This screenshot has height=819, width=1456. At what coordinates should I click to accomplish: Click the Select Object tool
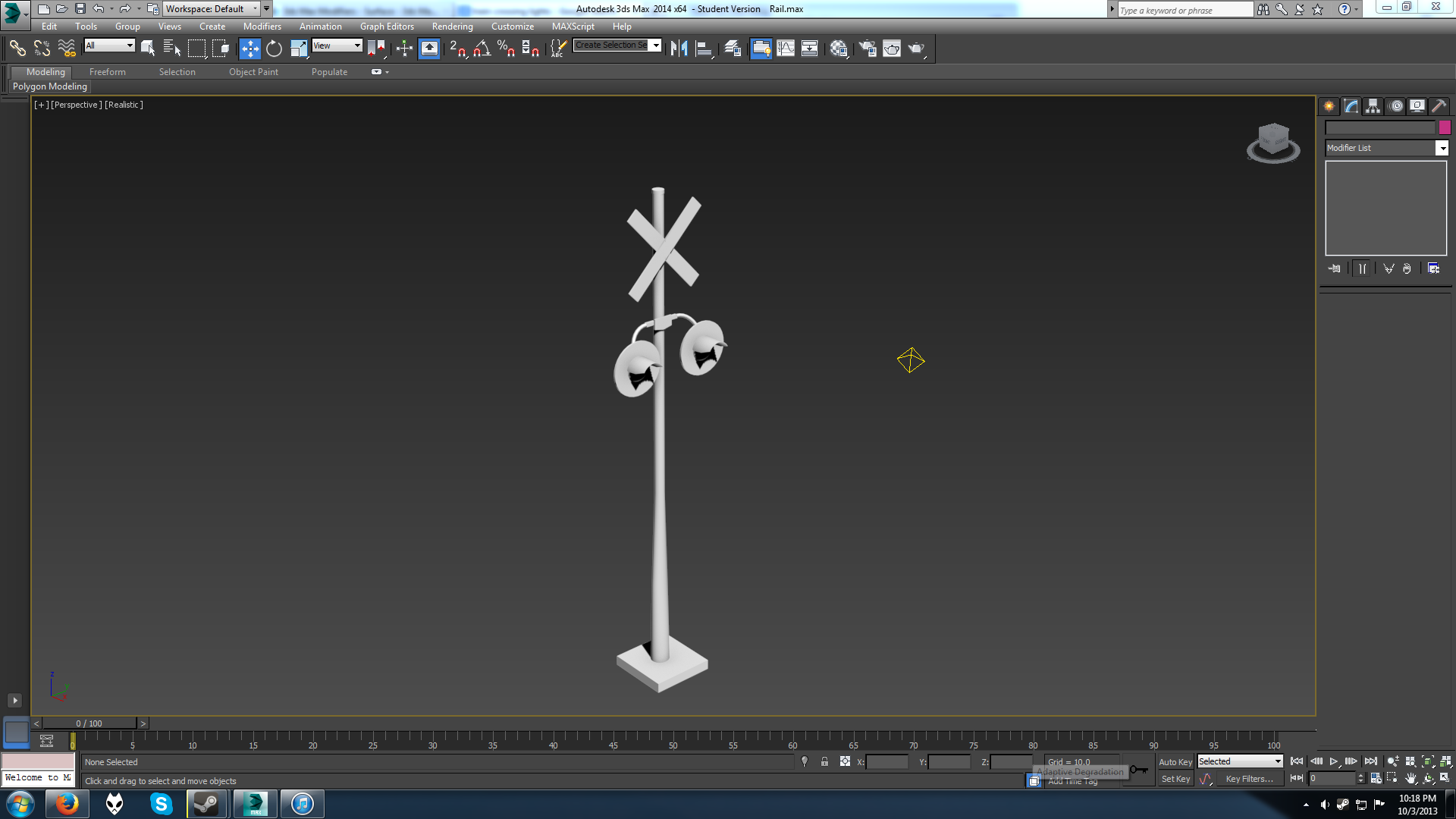tap(148, 49)
